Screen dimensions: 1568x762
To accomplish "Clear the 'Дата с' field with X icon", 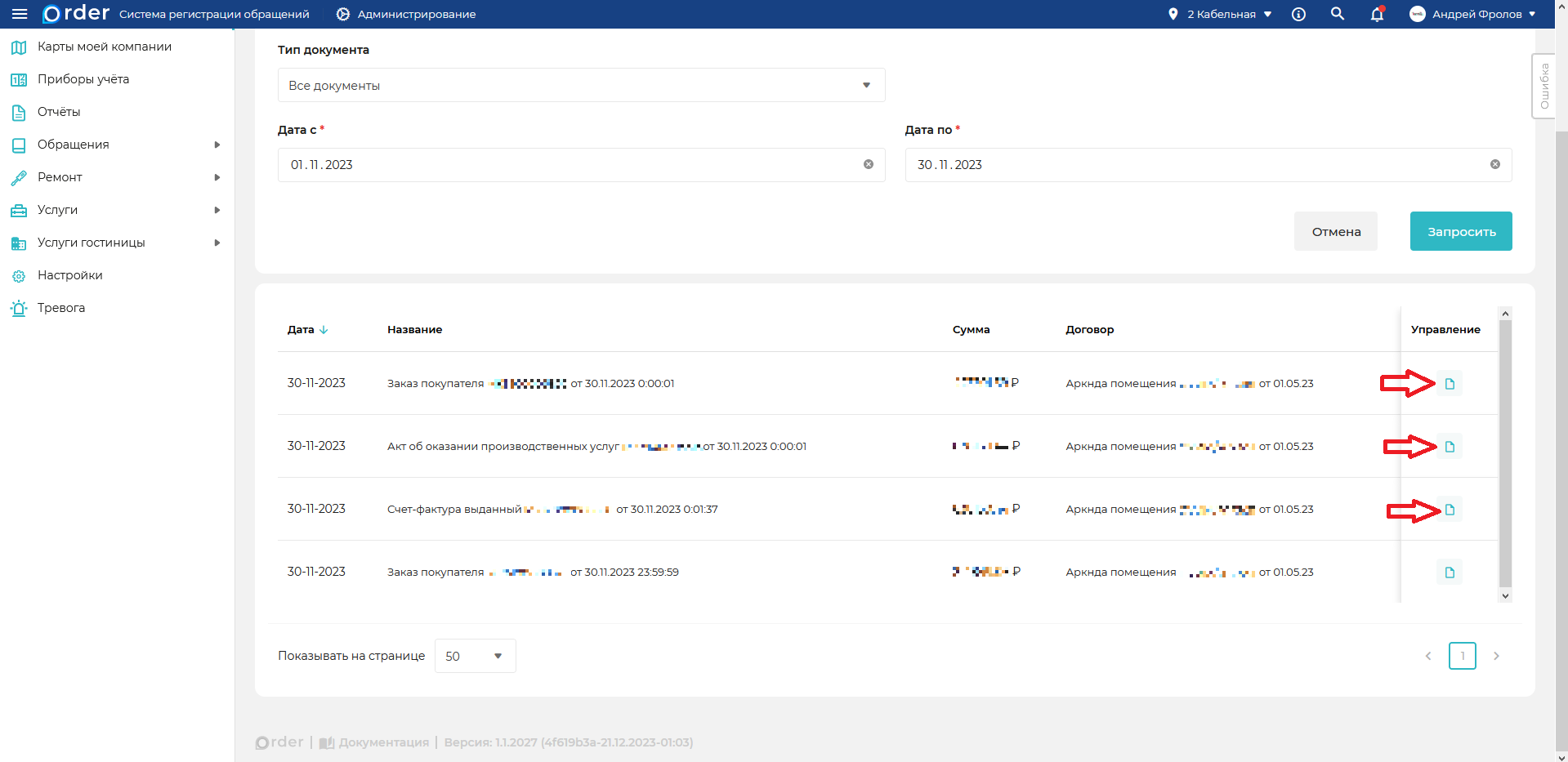I will 869,165.
